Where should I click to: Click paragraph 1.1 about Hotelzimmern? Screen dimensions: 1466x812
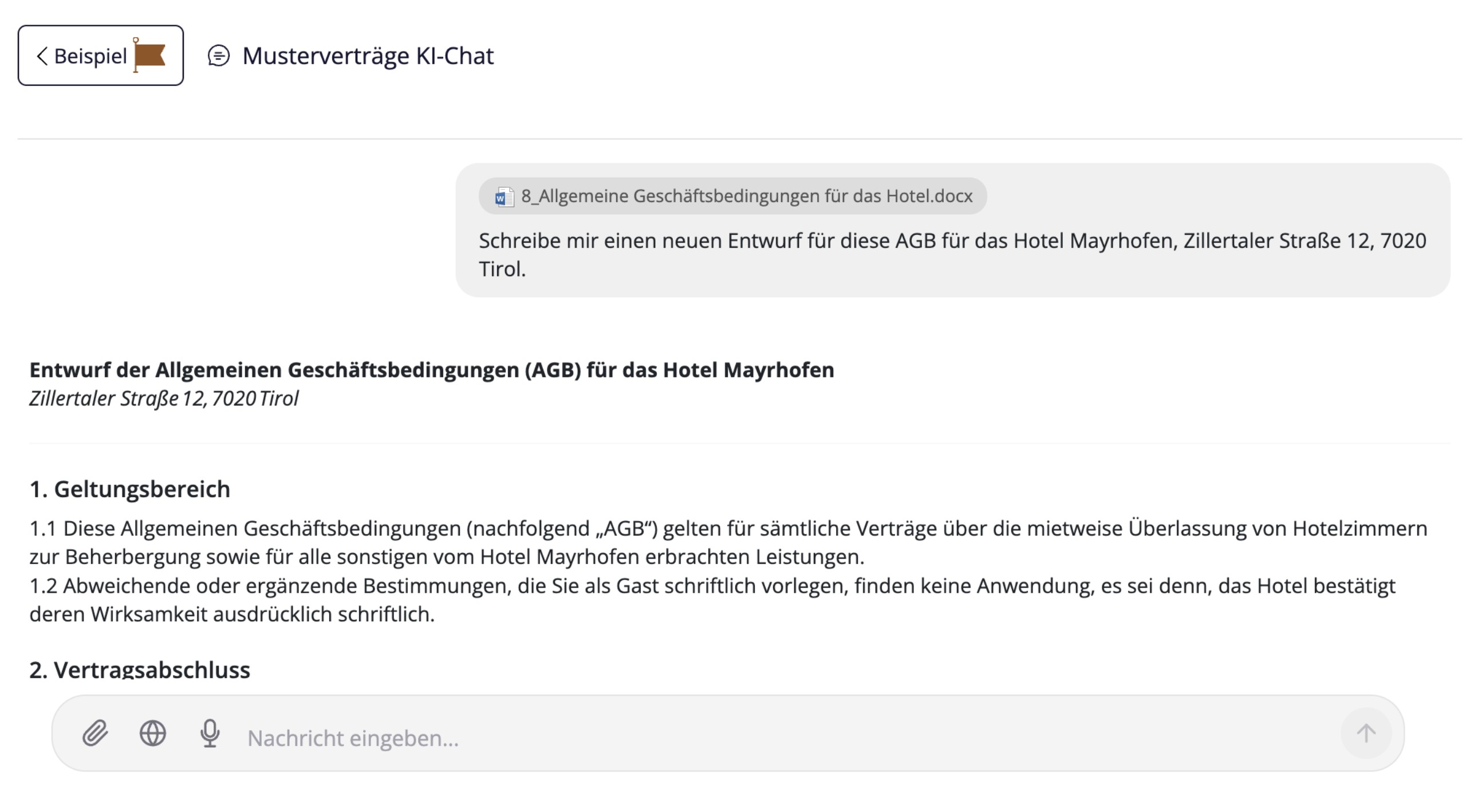pos(727,542)
